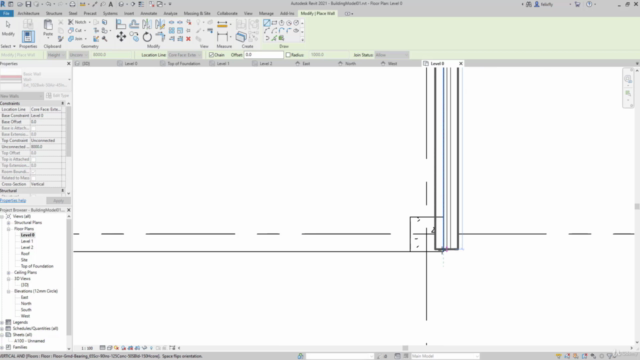The image size is (640, 360).
Task: Select the Copy tool in Modify panel
Action: point(134,37)
